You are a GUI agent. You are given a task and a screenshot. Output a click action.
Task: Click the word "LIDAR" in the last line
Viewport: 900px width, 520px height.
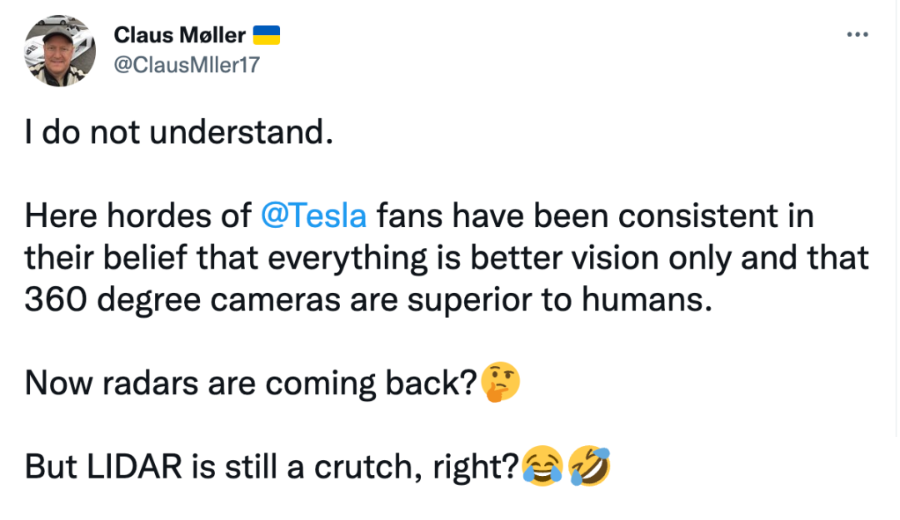tap(134, 467)
